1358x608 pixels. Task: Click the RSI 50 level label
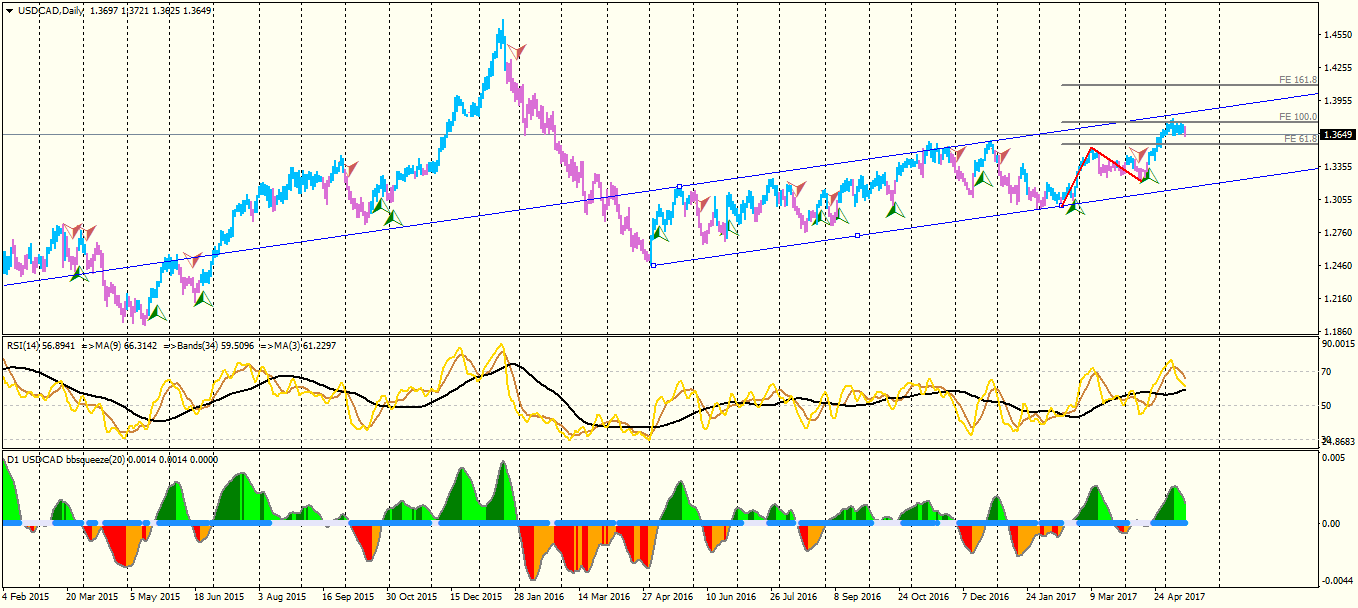[x=1328, y=406]
